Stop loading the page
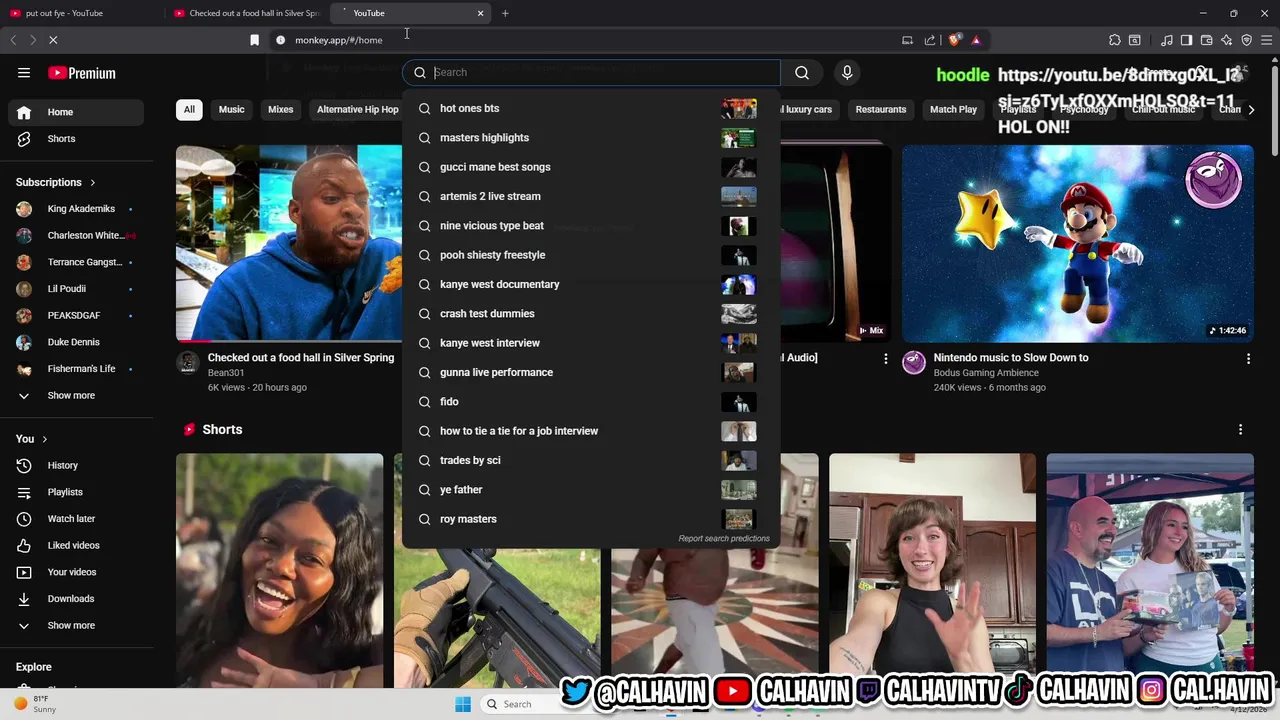 coord(53,40)
